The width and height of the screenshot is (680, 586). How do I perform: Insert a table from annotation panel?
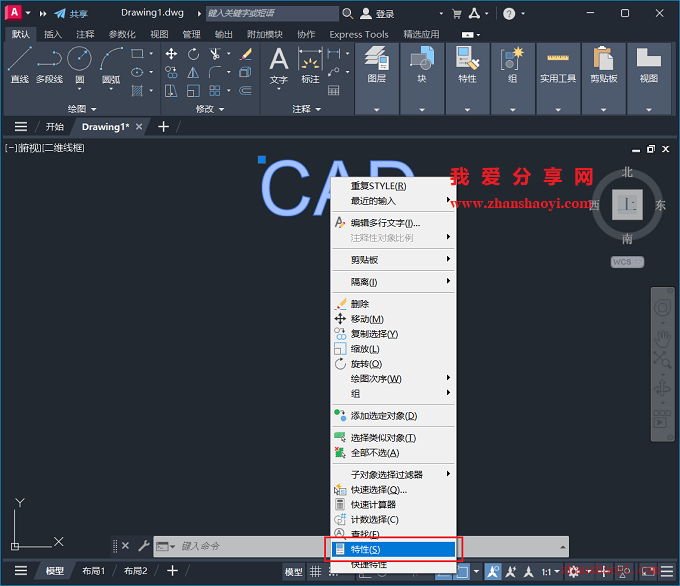[333, 91]
